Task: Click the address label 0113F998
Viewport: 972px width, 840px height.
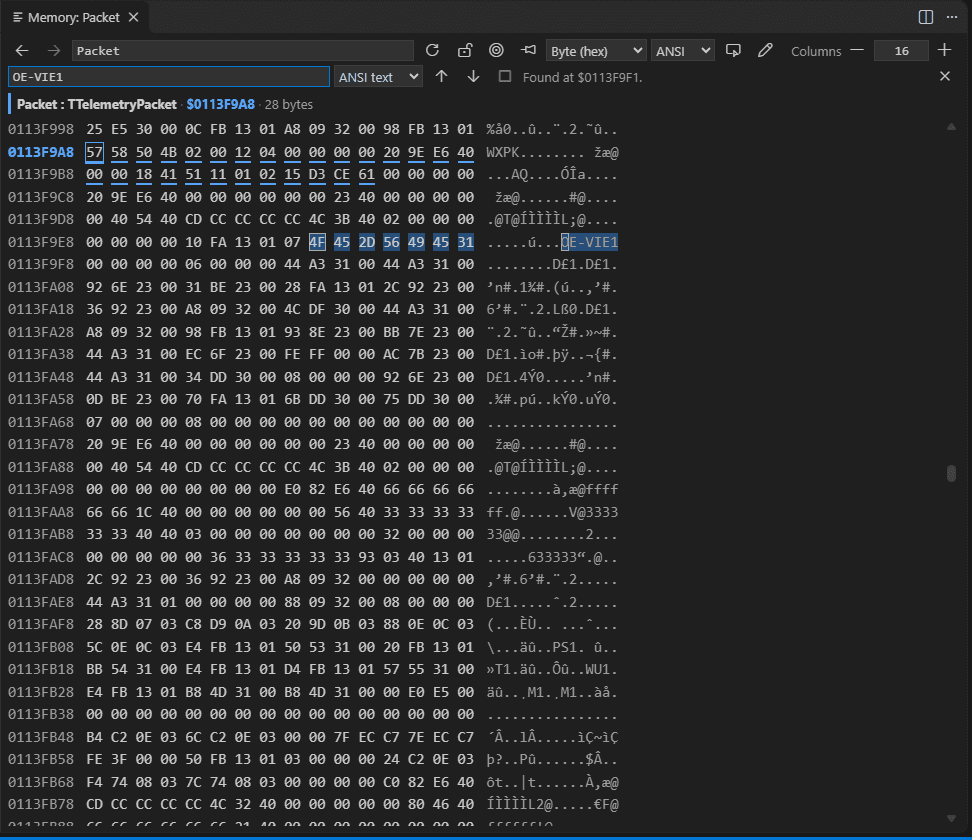Action: point(41,130)
